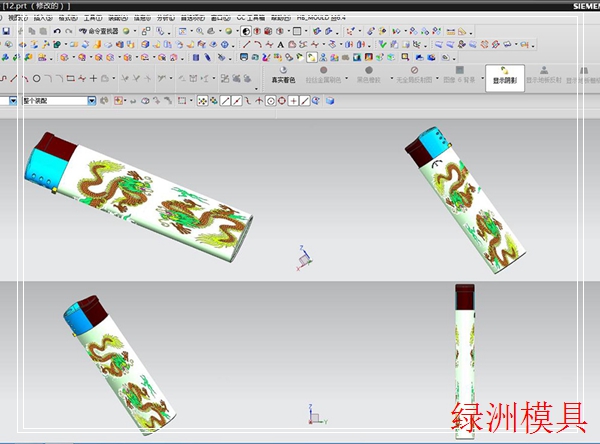
Task: Click the plus point sketch icon
Action: [93, 78]
